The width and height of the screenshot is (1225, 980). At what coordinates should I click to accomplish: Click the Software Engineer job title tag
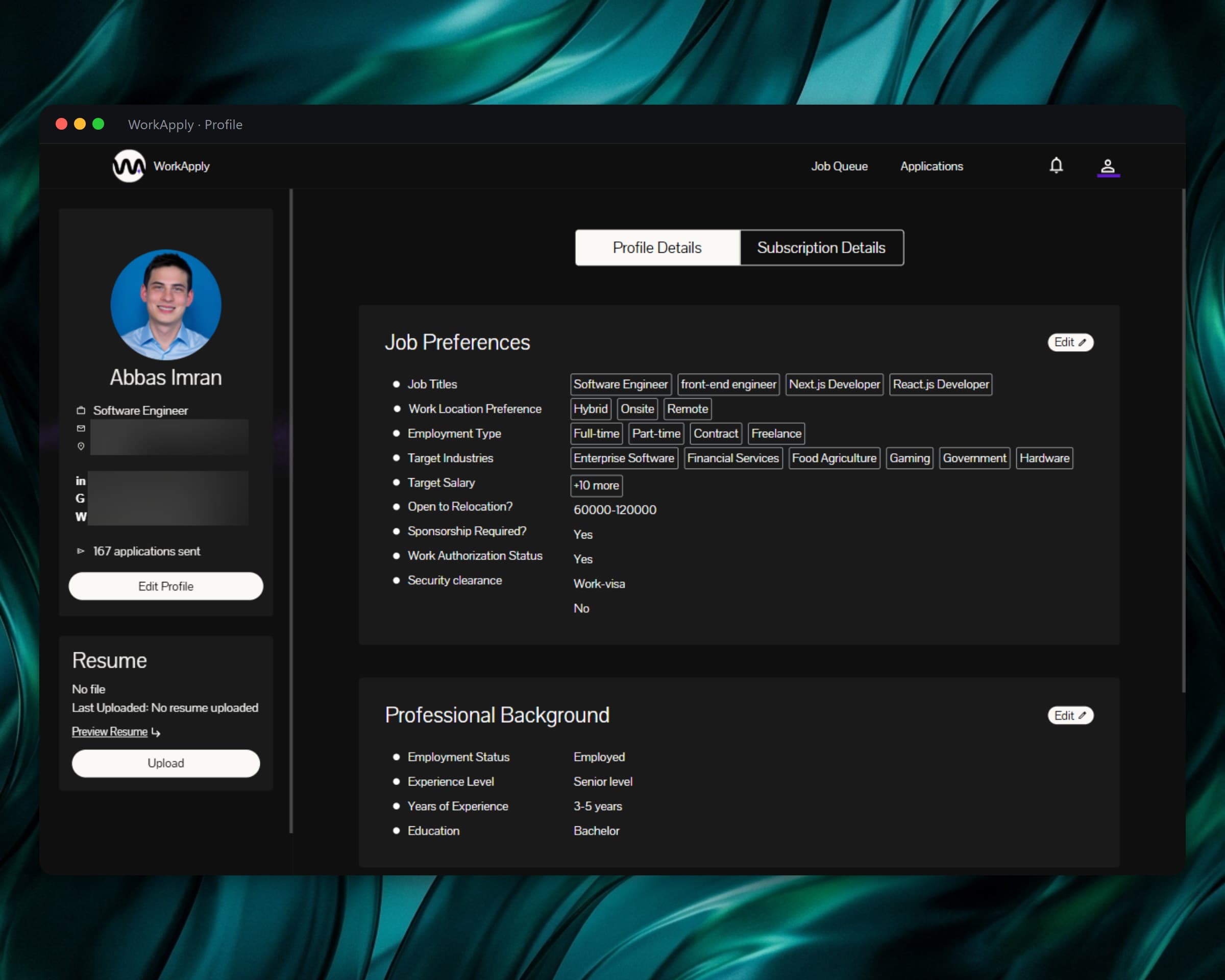(x=621, y=385)
